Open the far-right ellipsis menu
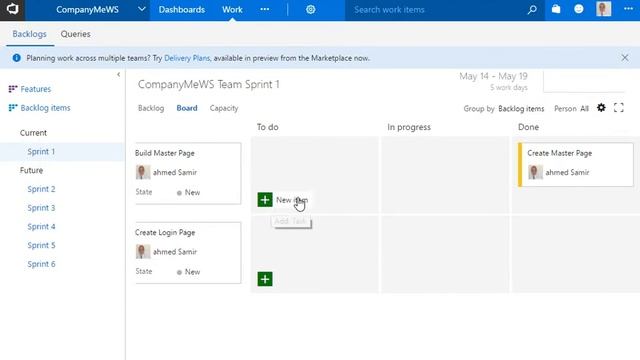640x360 pixels. (x=628, y=9)
